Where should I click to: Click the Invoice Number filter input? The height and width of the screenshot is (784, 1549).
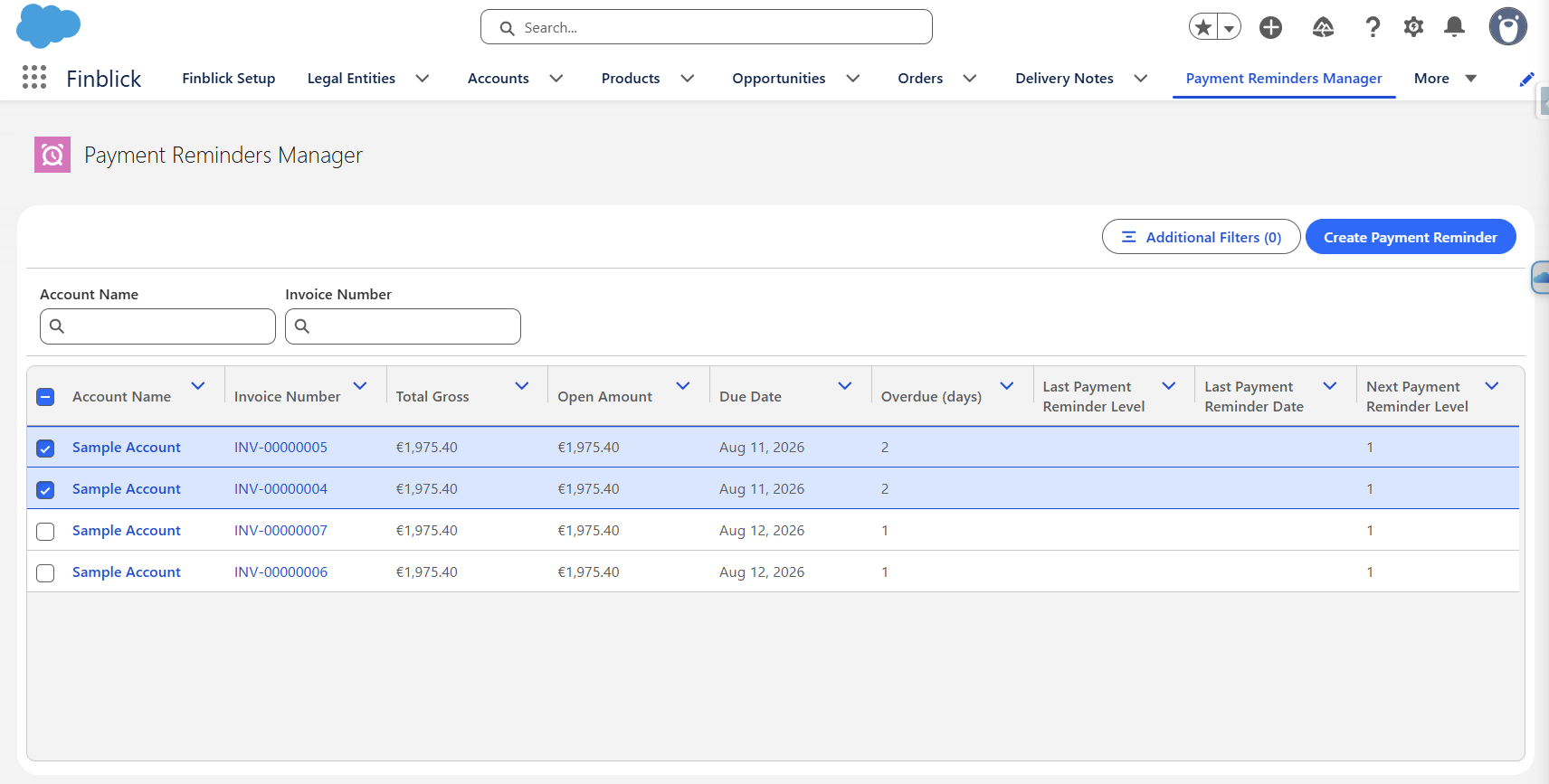tap(403, 326)
